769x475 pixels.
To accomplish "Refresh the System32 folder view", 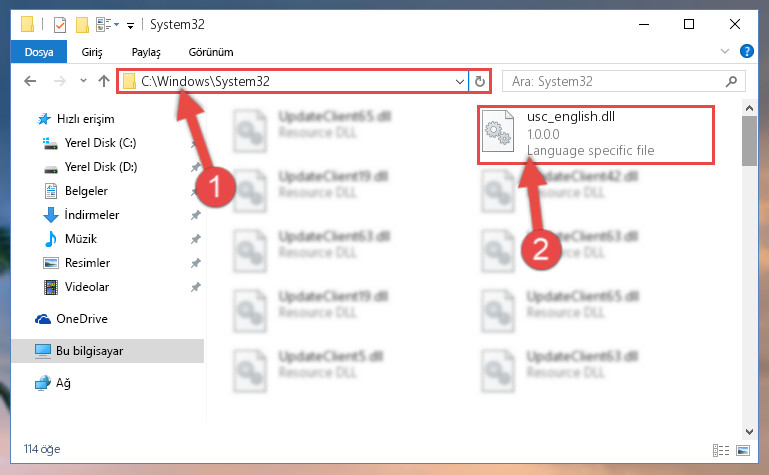I will point(480,81).
